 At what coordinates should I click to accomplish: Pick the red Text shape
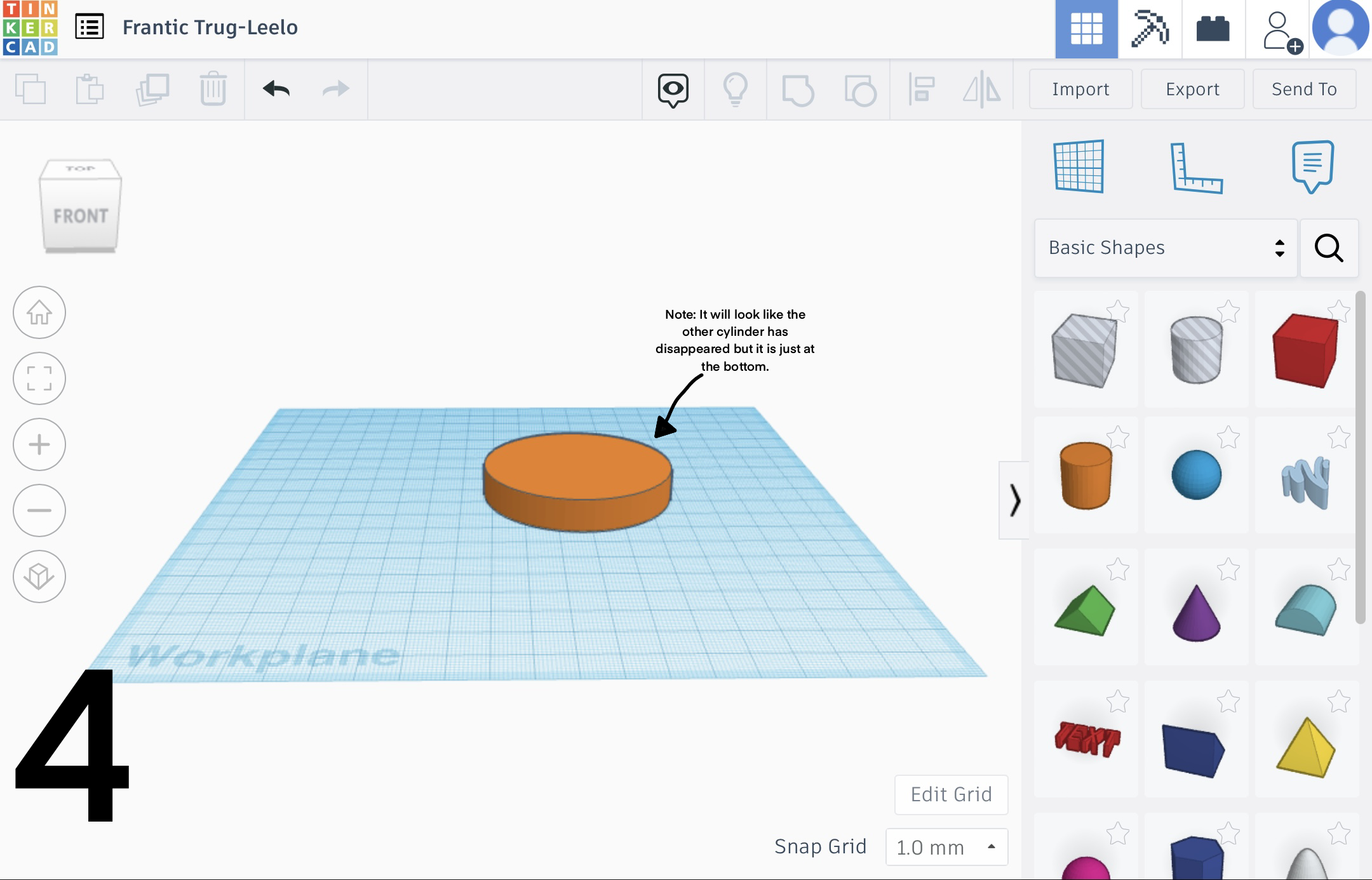tap(1087, 740)
